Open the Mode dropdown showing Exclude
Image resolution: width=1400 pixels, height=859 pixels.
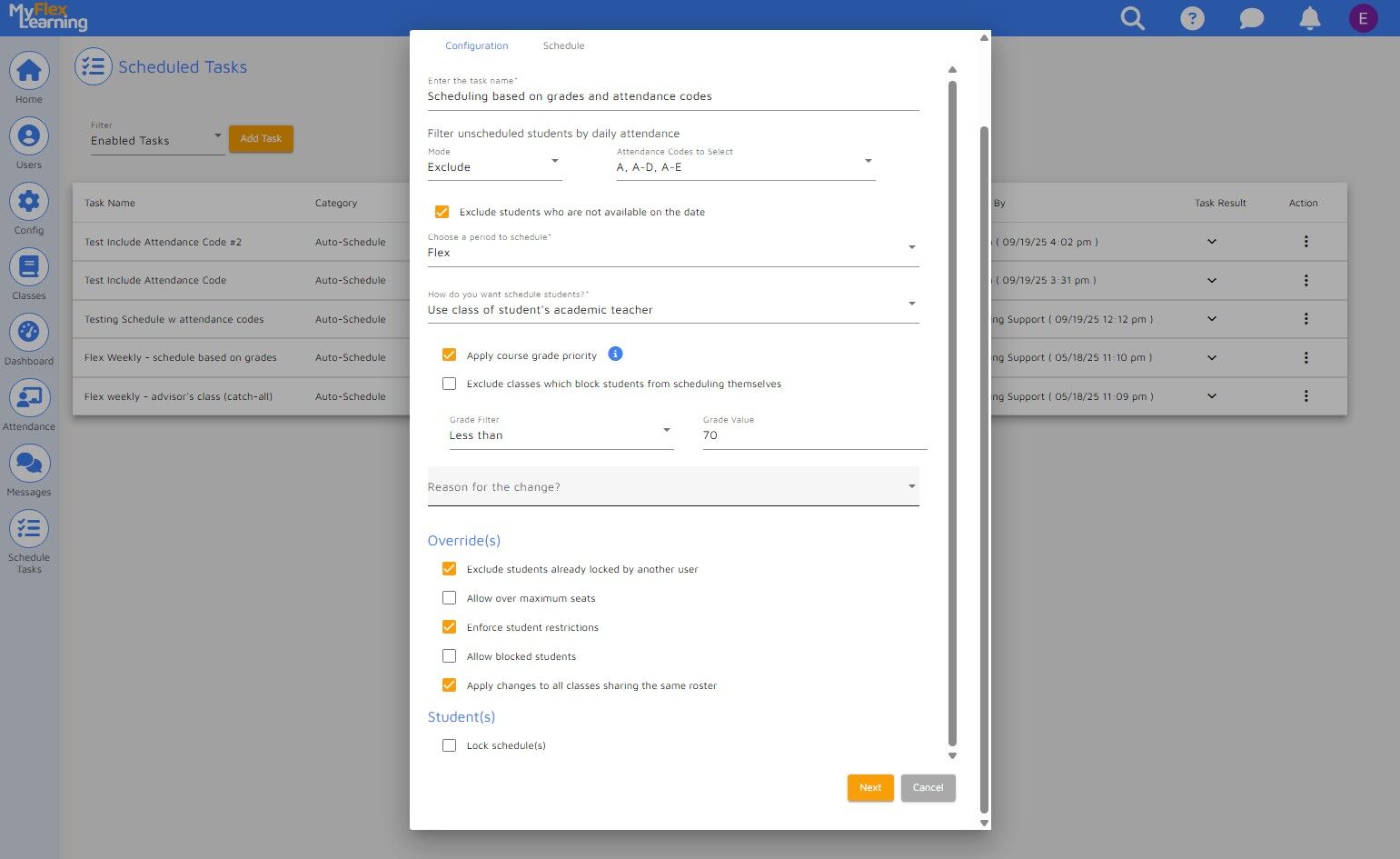494,163
